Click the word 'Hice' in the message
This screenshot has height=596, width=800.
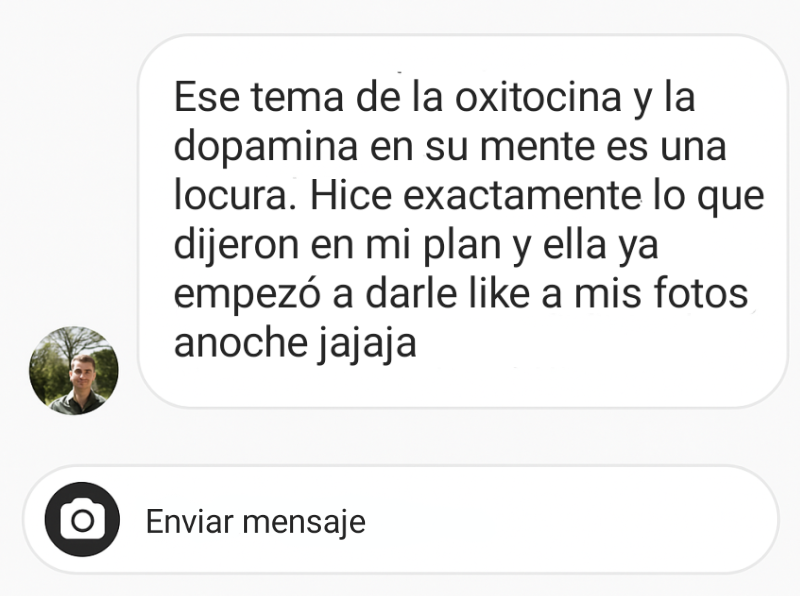point(351,195)
